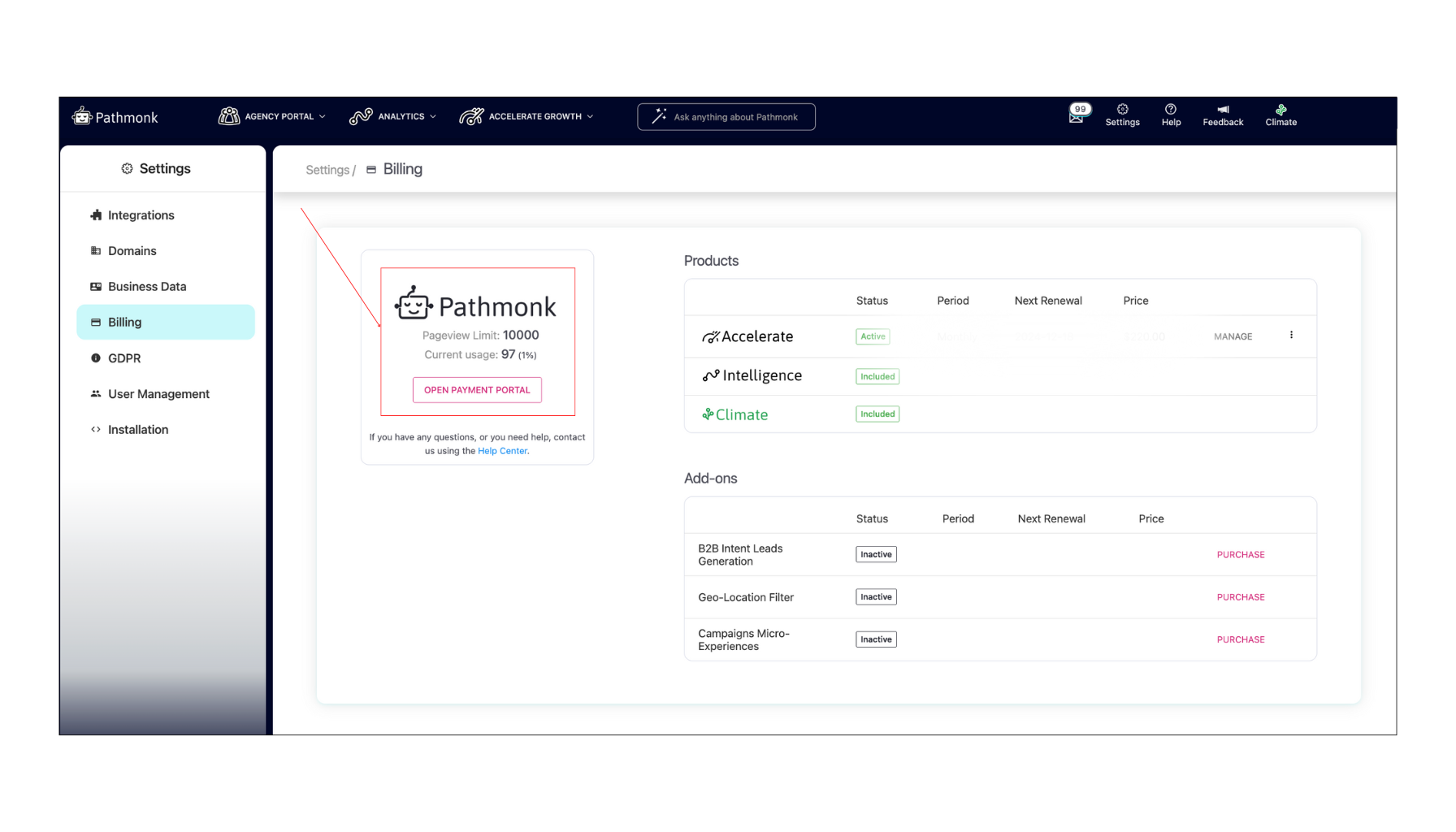Image resolution: width=1456 pixels, height=832 pixels.
Task: Click the GDPR info icon
Action: pos(96,357)
